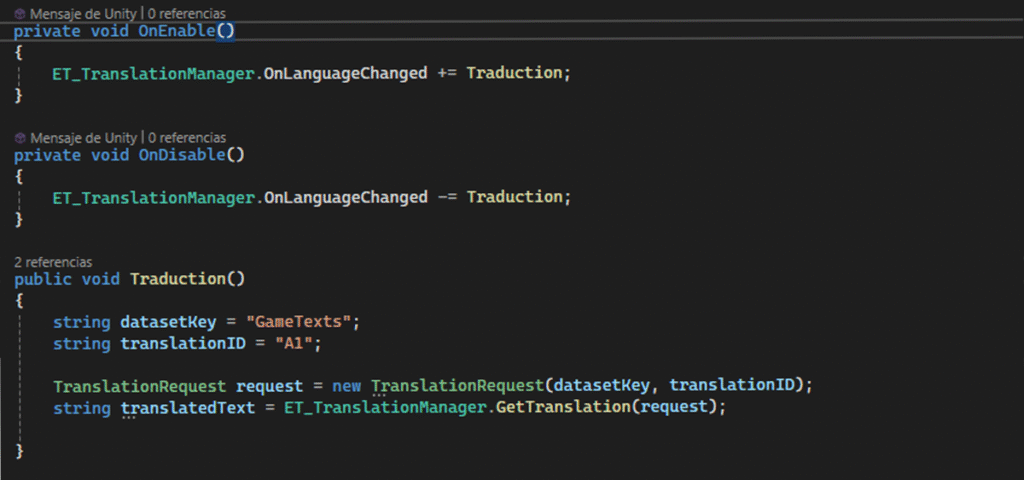Click the OnDisable method name
Viewport: 1024px width, 480px height.
coord(181,155)
